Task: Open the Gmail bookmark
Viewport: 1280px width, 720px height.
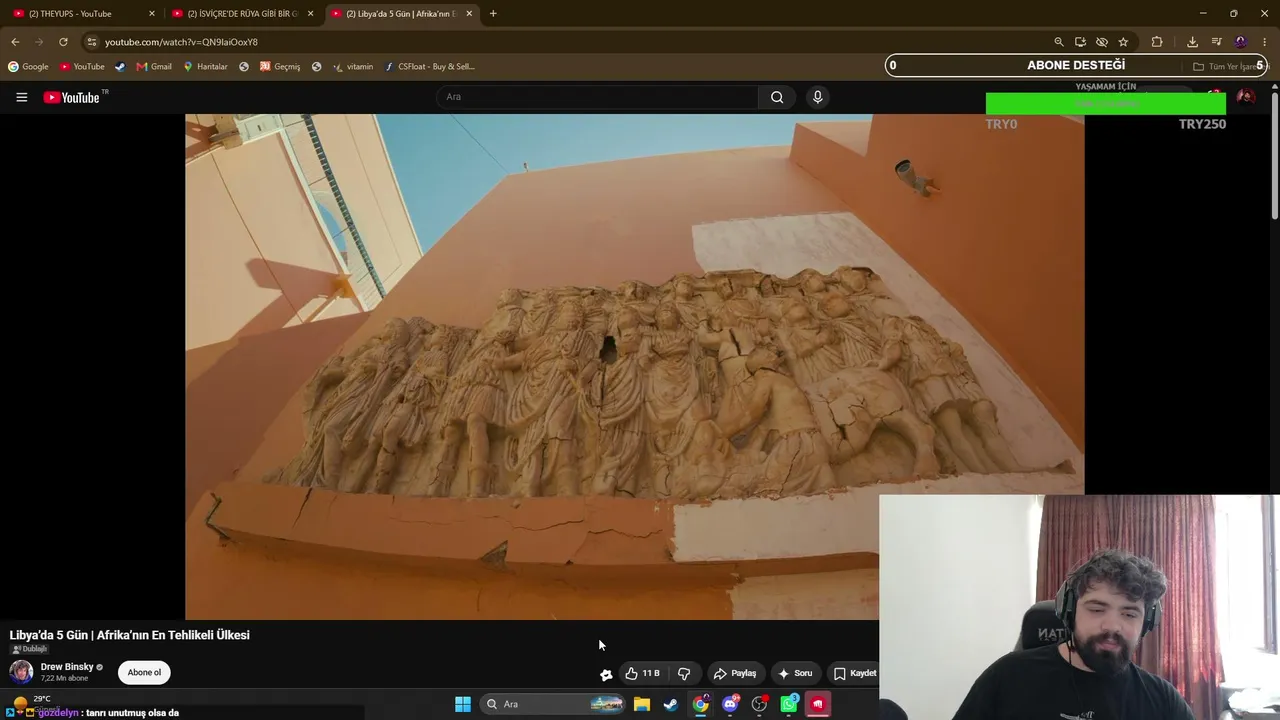Action: 154,67
